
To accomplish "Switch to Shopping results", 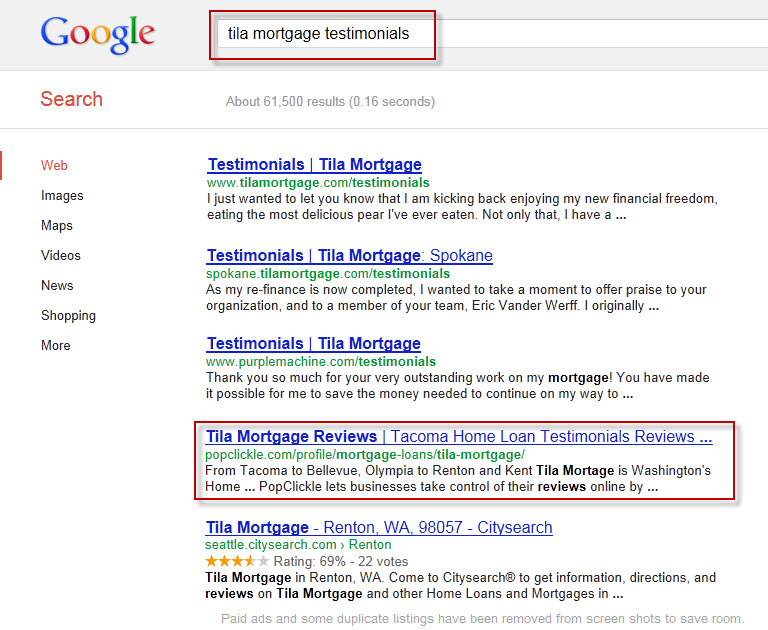I will pyautogui.click(x=68, y=315).
